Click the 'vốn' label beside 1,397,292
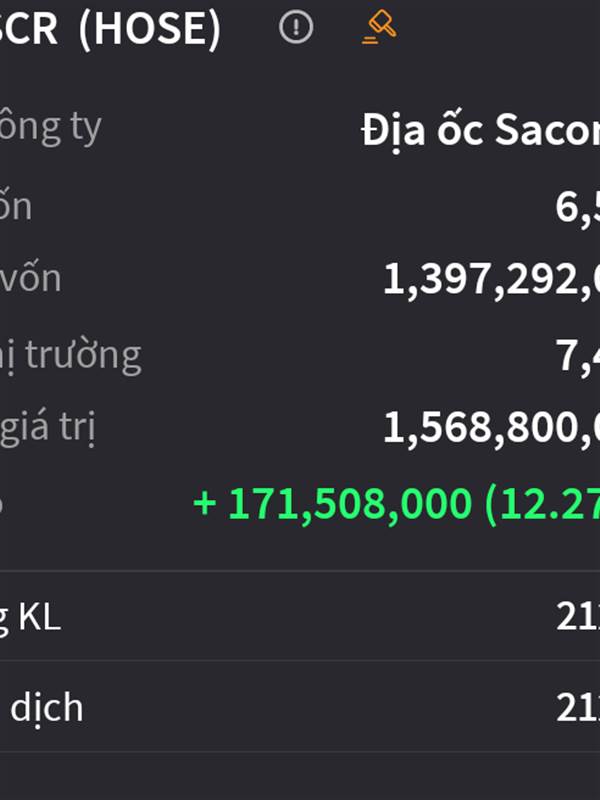600x800 pixels. click(x=31, y=279)
